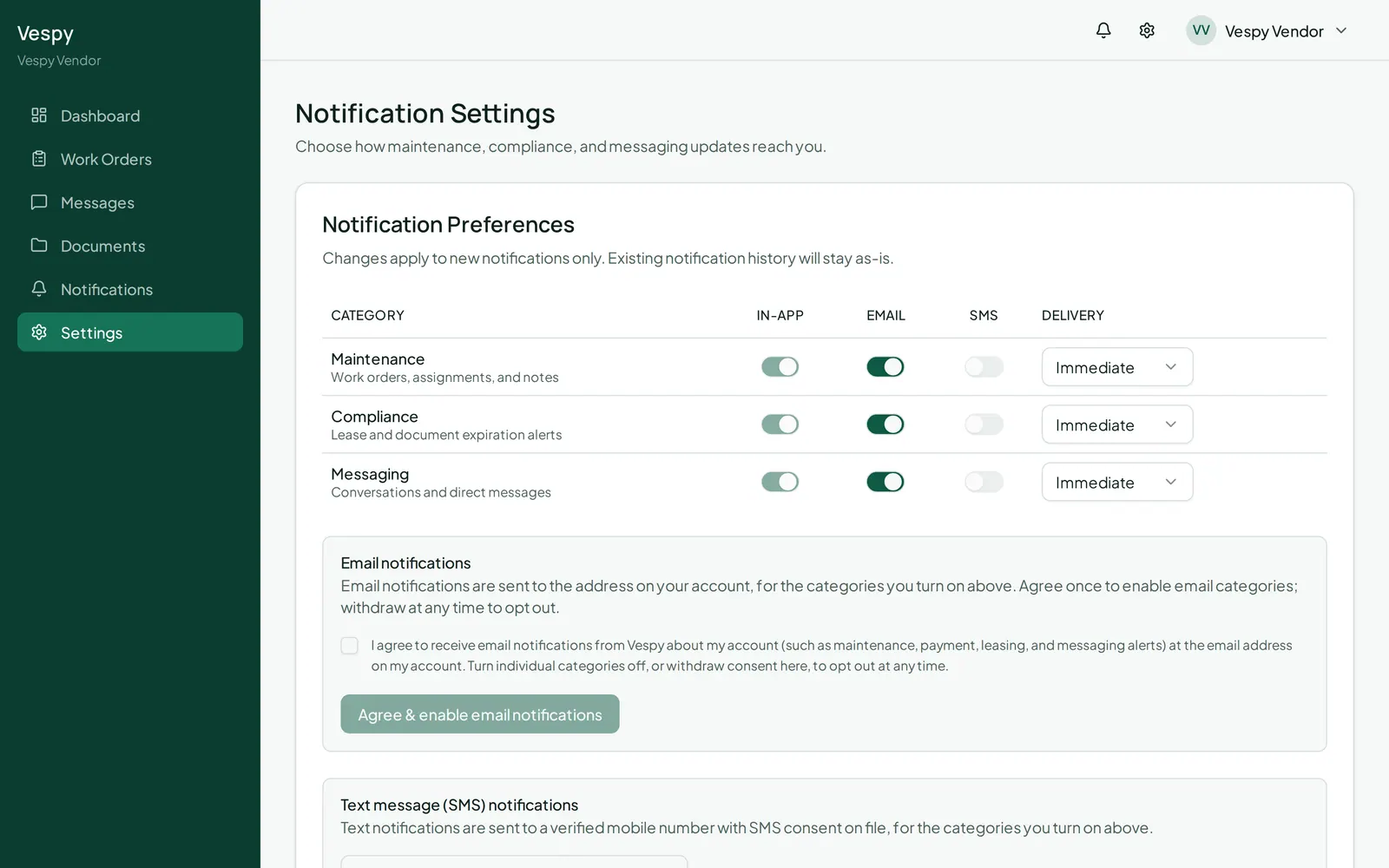The height and width of the screenshot is (868, 1389).
Task: Open Work Orders from the sidebar
Action: (130, 159)
